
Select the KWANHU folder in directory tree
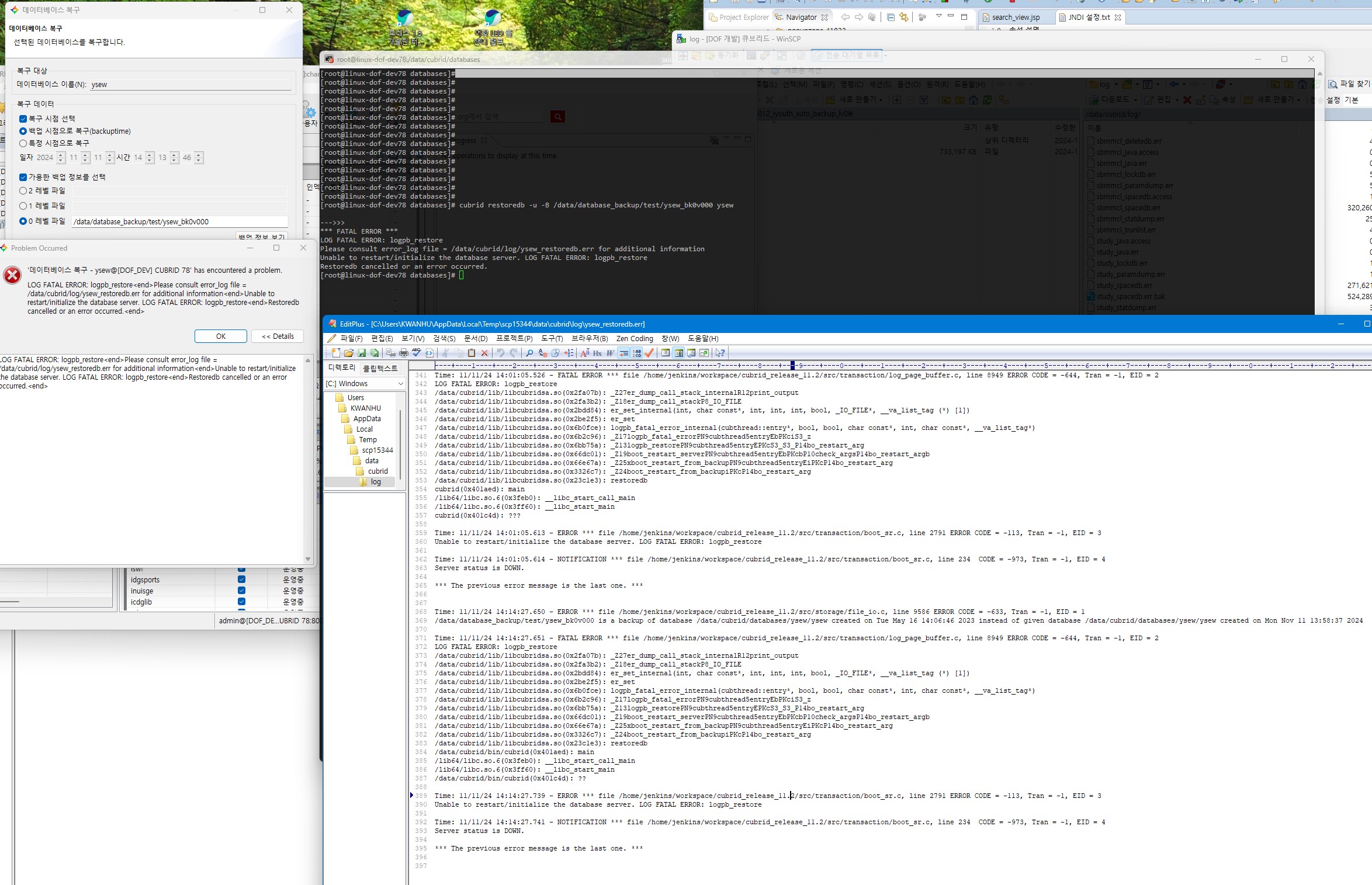[365, 408]
